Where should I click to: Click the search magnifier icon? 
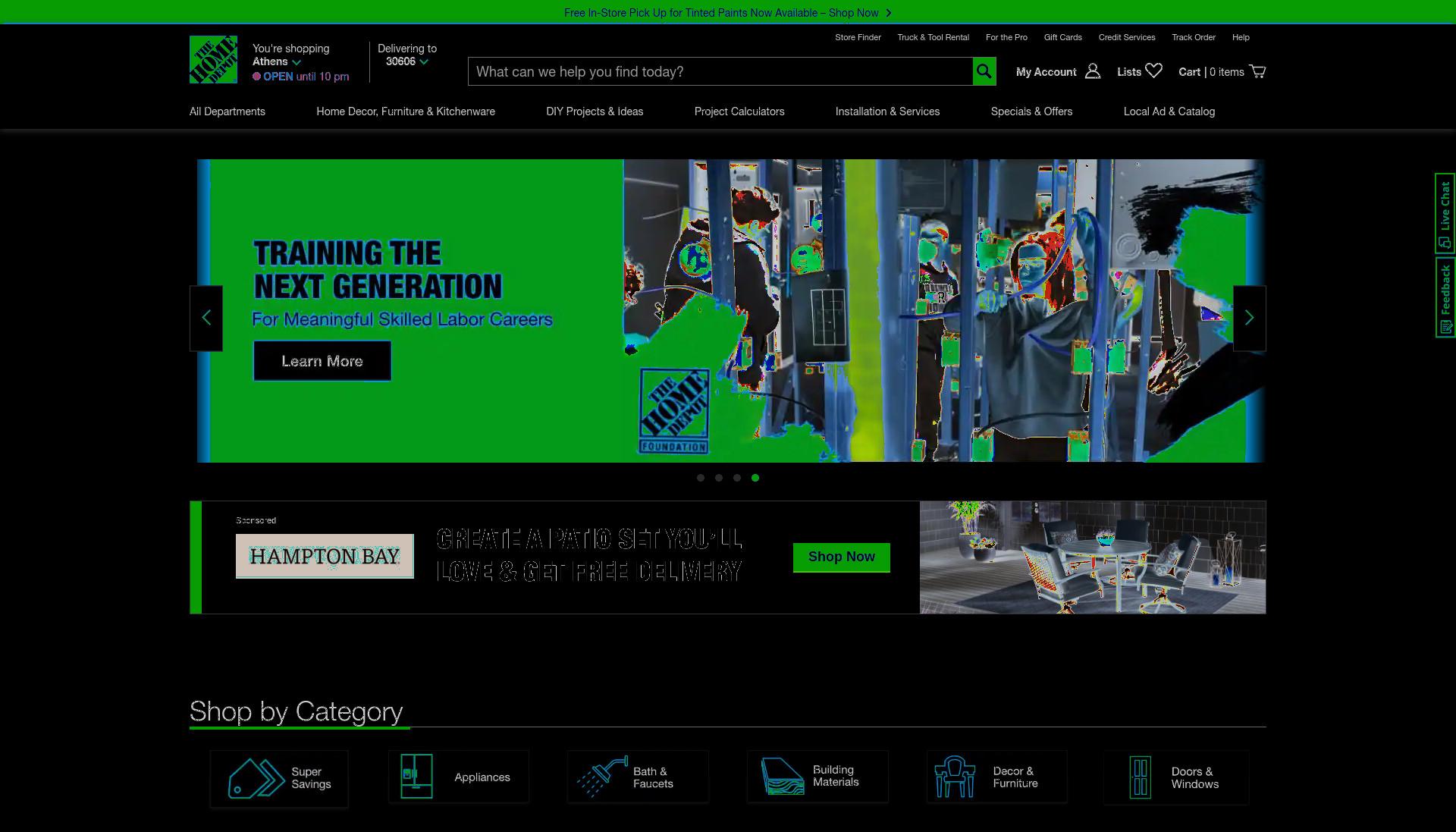[984, 71]
